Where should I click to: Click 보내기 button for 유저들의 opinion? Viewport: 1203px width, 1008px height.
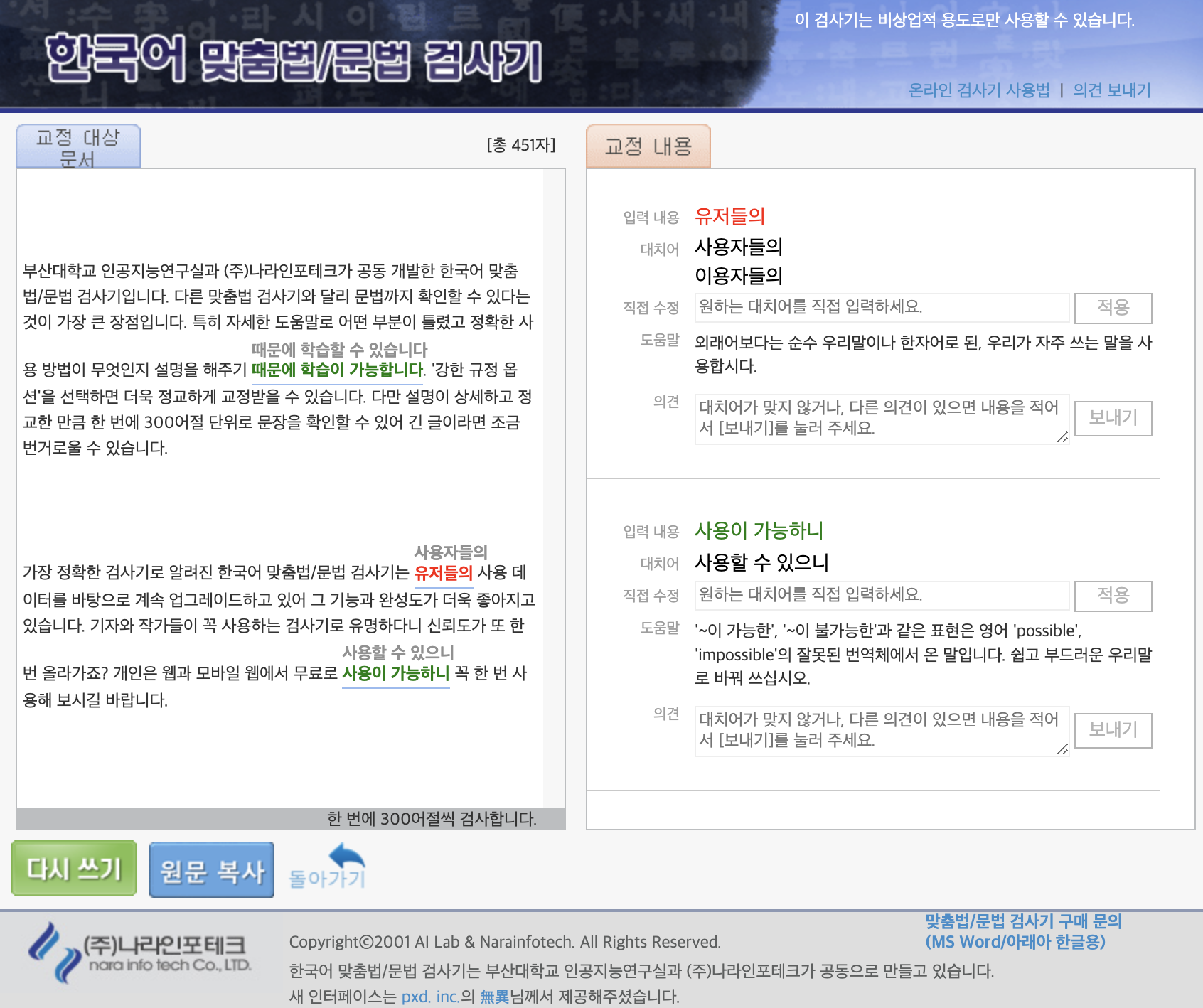[1113, 418]
